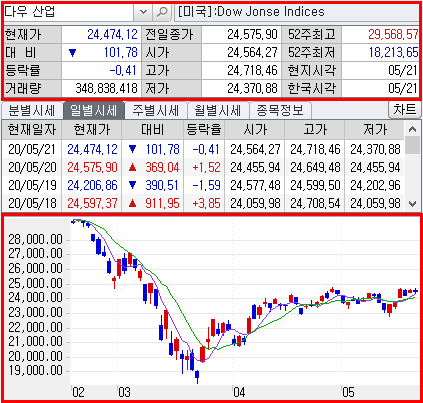The height and width of the screenshot is (403, 423).
Task: Open the index name dropdown arrow
Action: click(143, 12)
